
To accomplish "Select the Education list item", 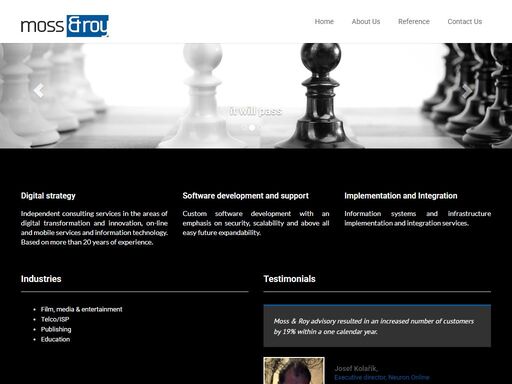I will click(x=55, y=339).
